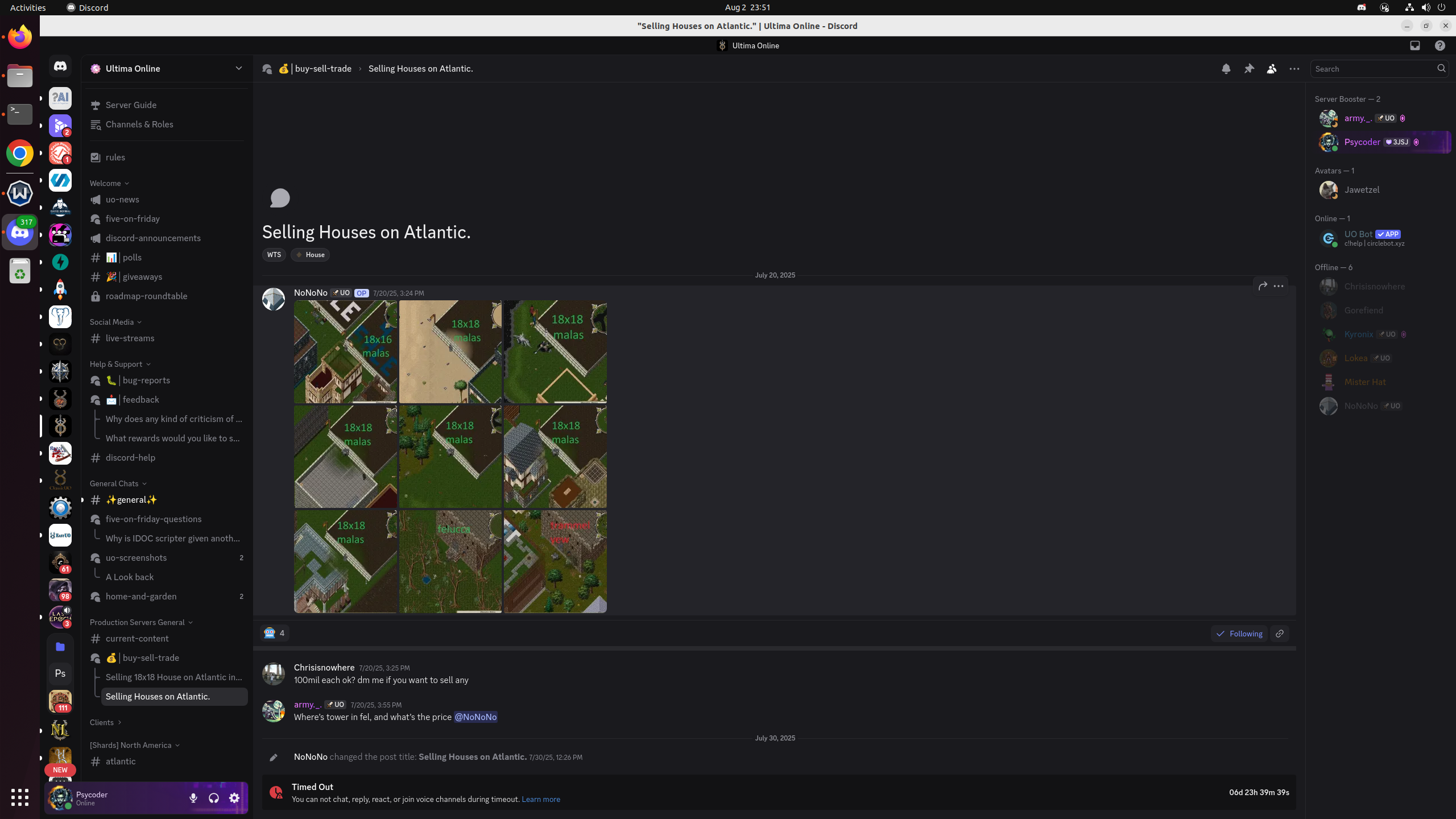Open the rules channel
Screen dimensions: 1456x819
(x=167, y=157)
